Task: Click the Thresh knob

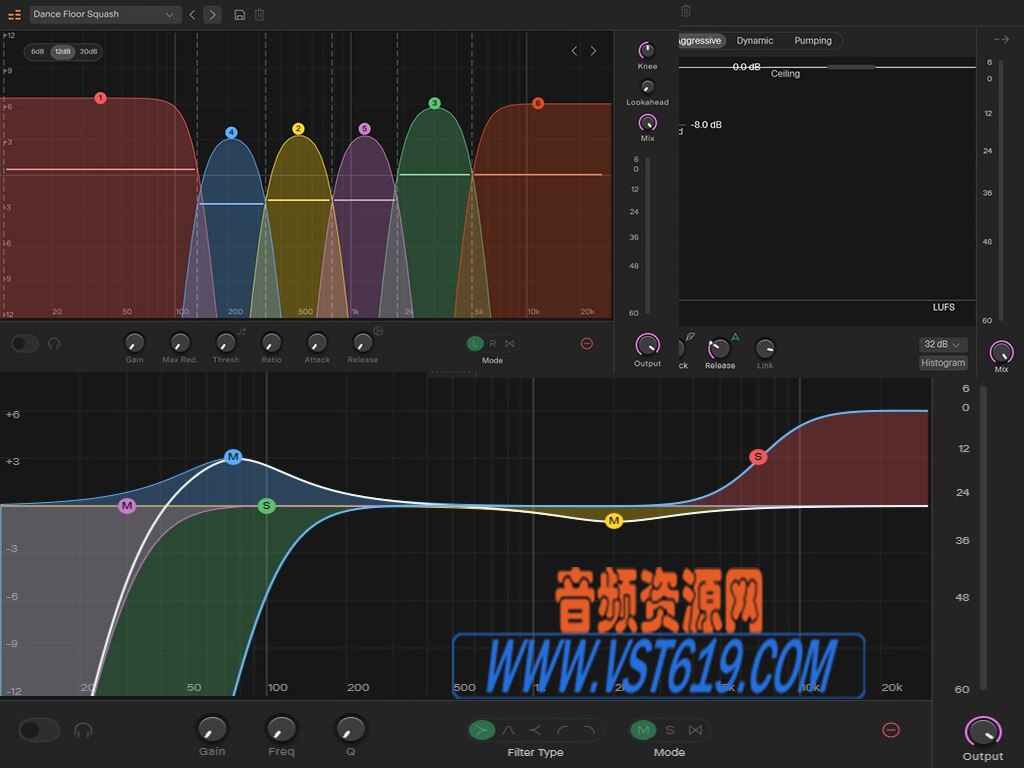Action: click(225, 342)
